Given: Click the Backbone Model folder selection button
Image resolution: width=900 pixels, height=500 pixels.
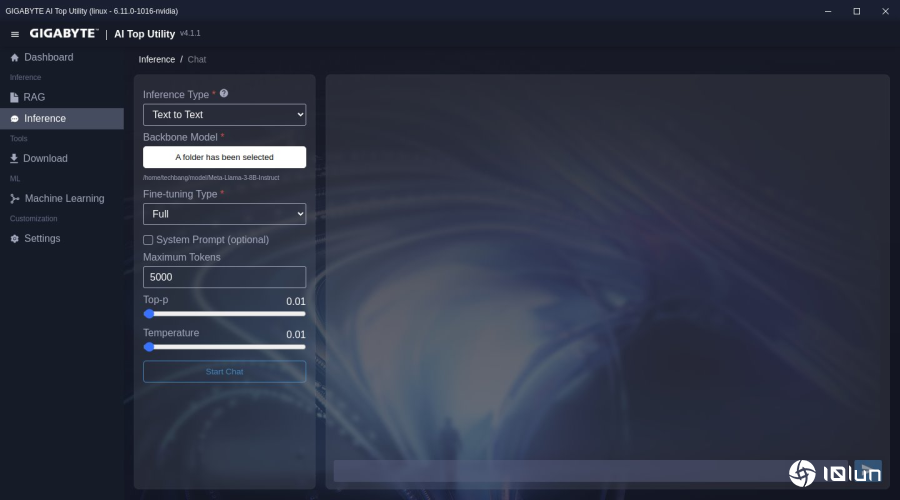Looking at the screenshot, I should (x=224, y=157).
